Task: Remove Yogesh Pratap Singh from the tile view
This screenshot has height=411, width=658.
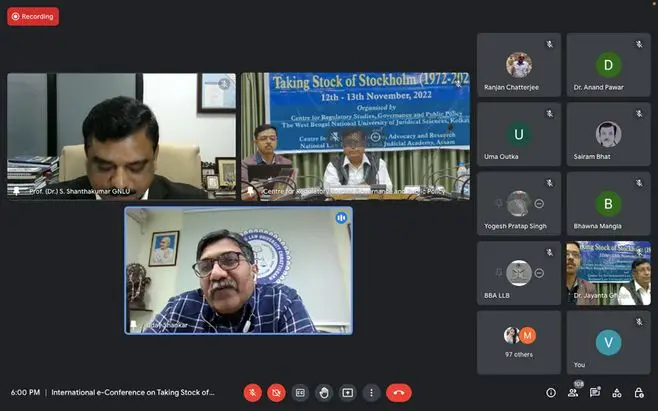Action: pyautogui.click(x=539, y=204)
